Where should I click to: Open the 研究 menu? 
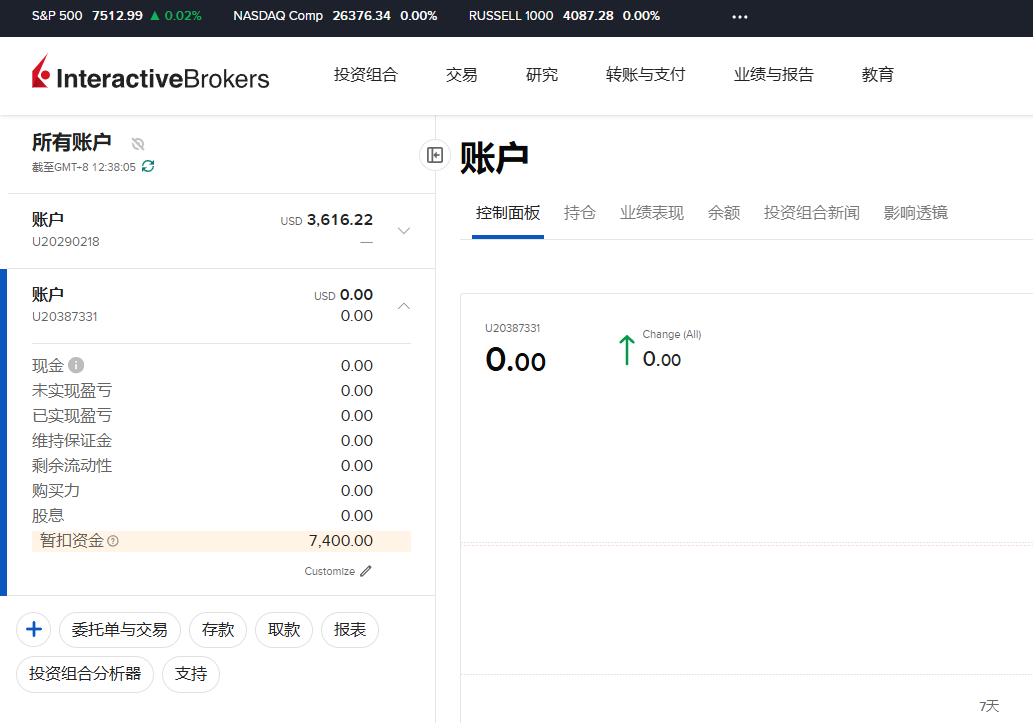(542, 74)
